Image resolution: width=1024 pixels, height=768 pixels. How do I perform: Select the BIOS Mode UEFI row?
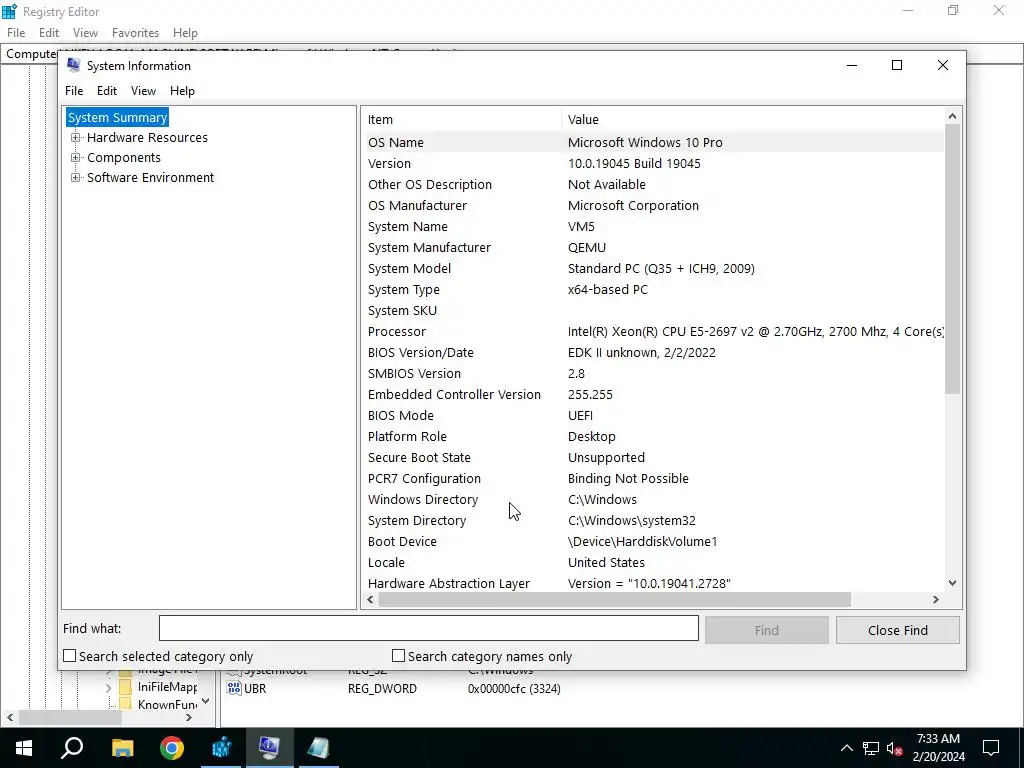coord(653,415)
